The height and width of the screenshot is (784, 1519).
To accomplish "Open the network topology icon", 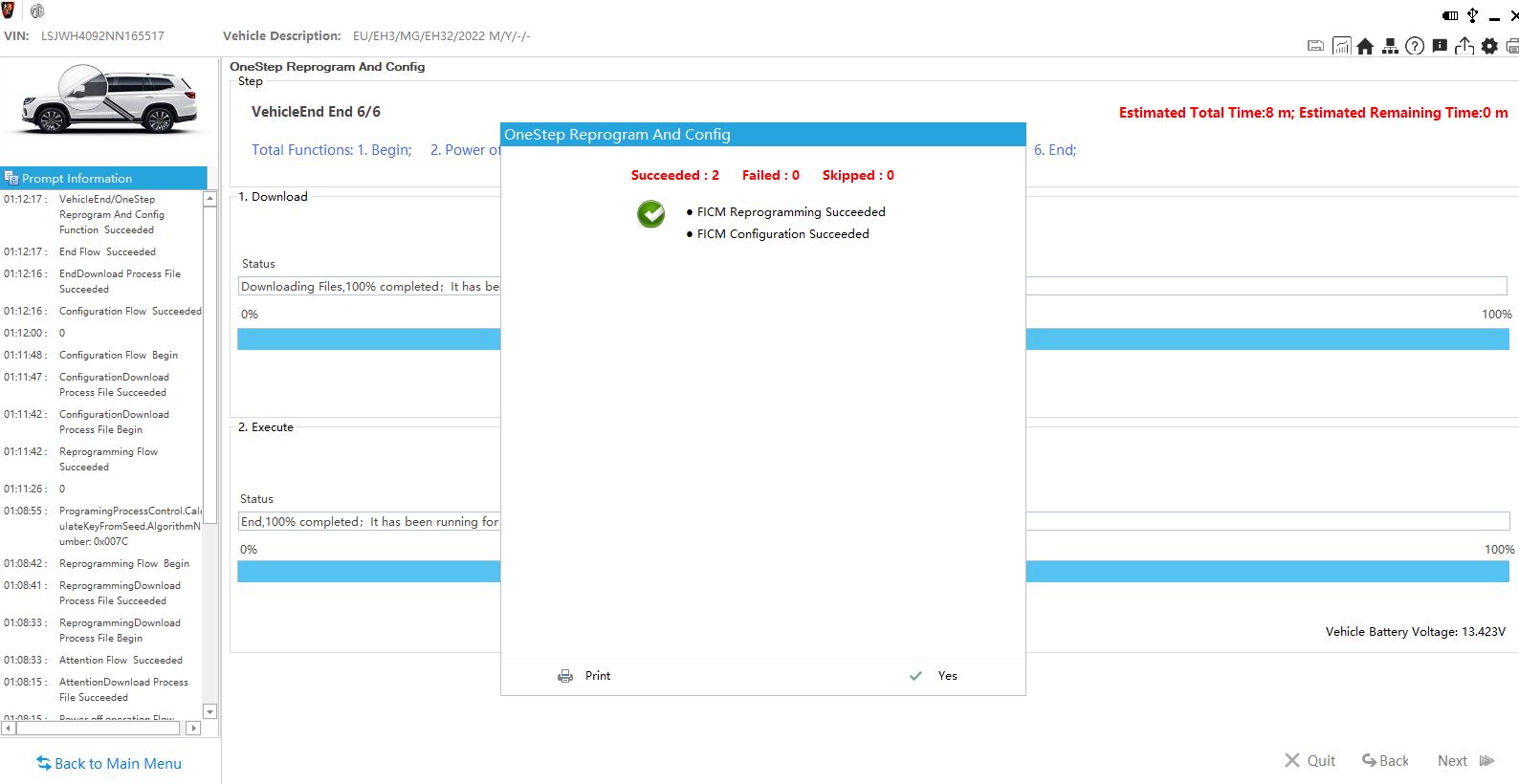I will click(x=1390, y=46).
